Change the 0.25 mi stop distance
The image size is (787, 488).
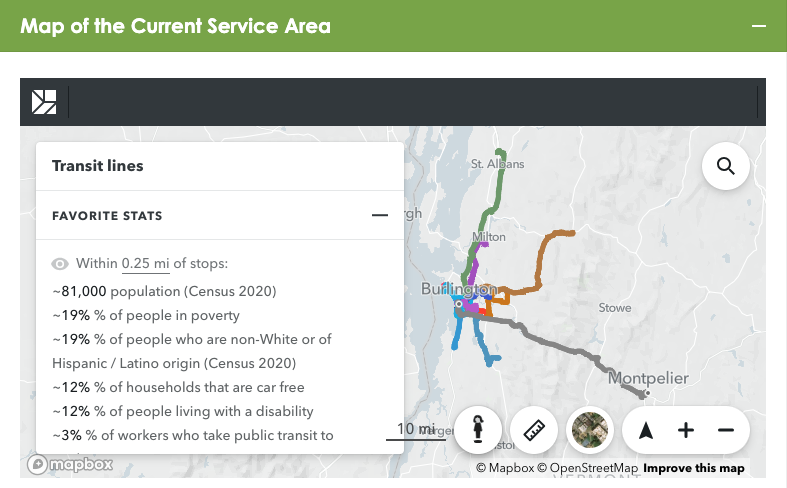click(x=144, y=264)
